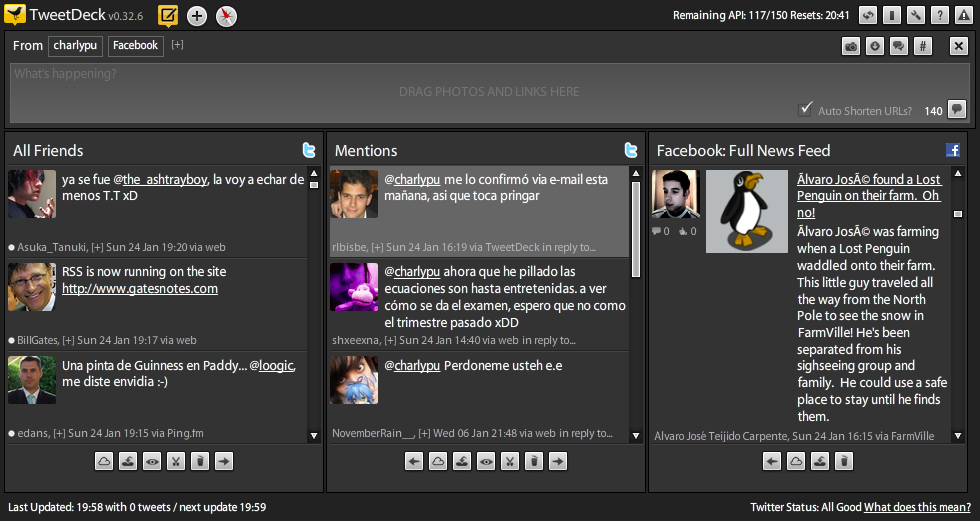Viewport: 980px width, 521px height.
Task: Open the Lost Penguin story title link
Action: click(869, 196)
